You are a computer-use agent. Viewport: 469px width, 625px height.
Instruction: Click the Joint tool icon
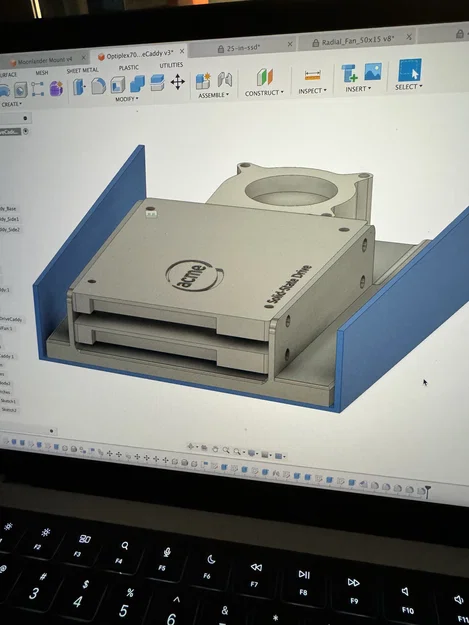tap(225, 79)
